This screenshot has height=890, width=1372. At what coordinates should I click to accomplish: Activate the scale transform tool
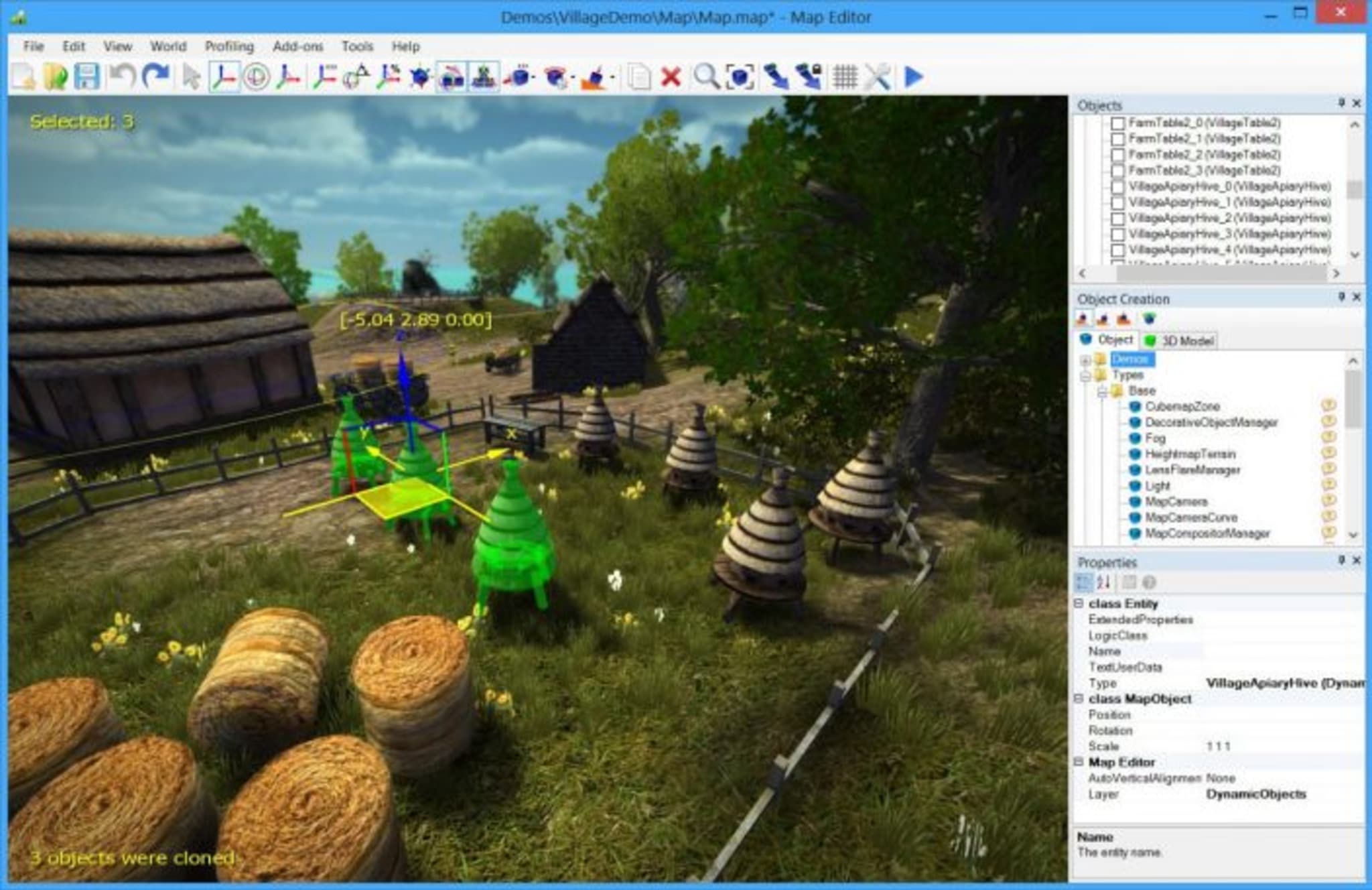point(288,76)
